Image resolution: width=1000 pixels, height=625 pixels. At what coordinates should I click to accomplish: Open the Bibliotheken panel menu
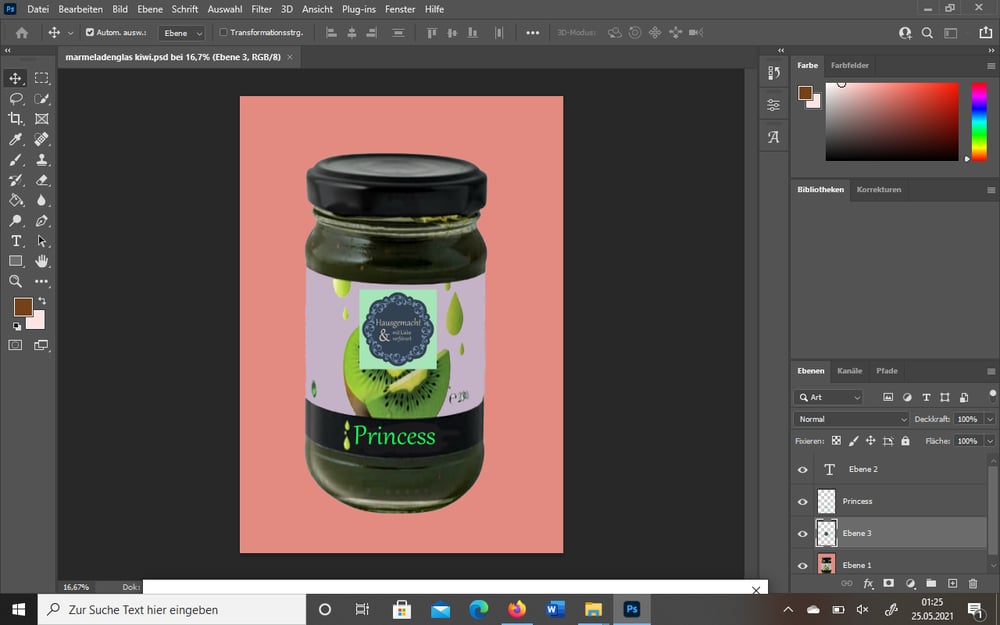pos(990,190)
